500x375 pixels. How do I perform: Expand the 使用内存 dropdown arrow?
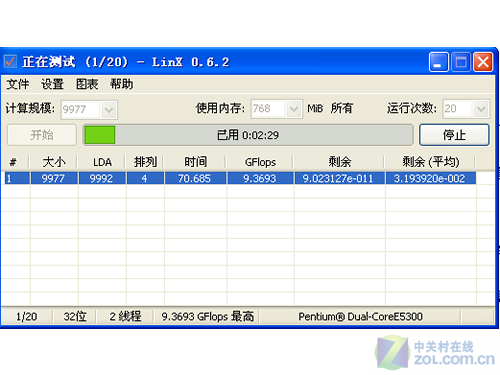click(294, 109)
